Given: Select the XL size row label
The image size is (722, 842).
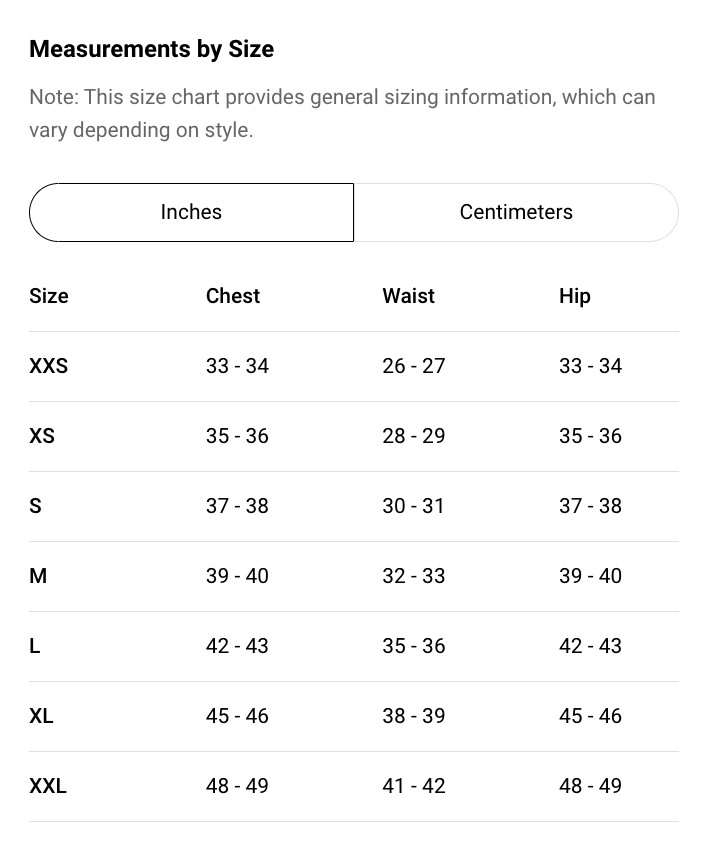Looking at the screenshot, I should coord(41,716).
